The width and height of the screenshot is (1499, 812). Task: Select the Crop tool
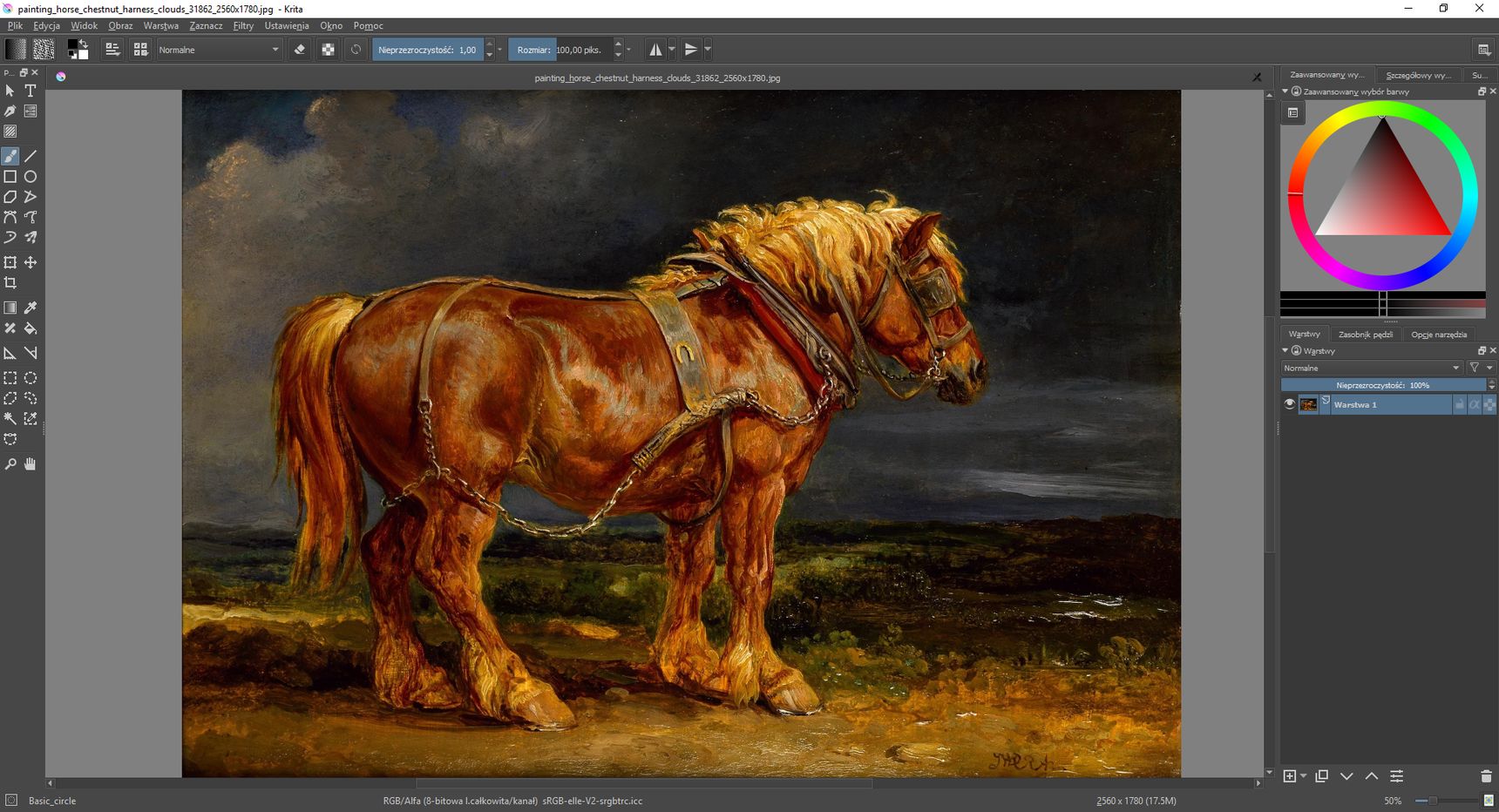click(x=10, y=283)
